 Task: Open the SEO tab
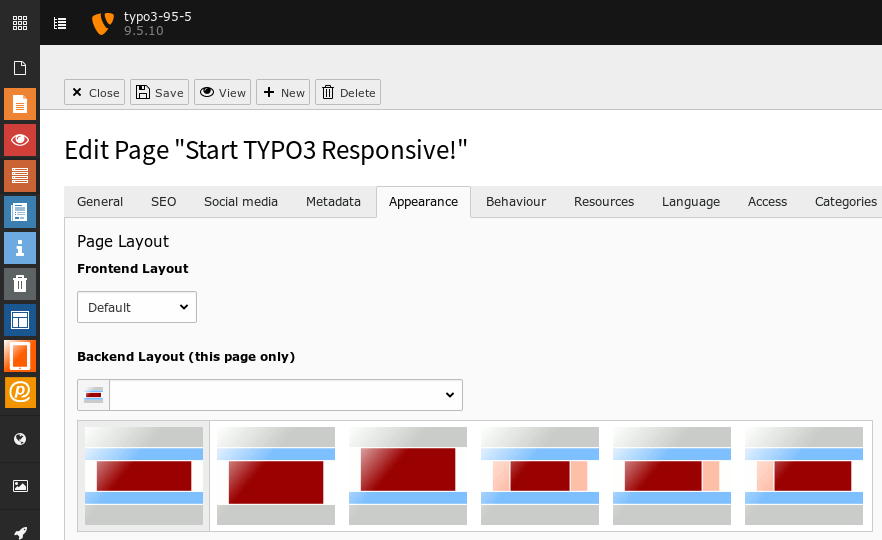tap(163, 202)
